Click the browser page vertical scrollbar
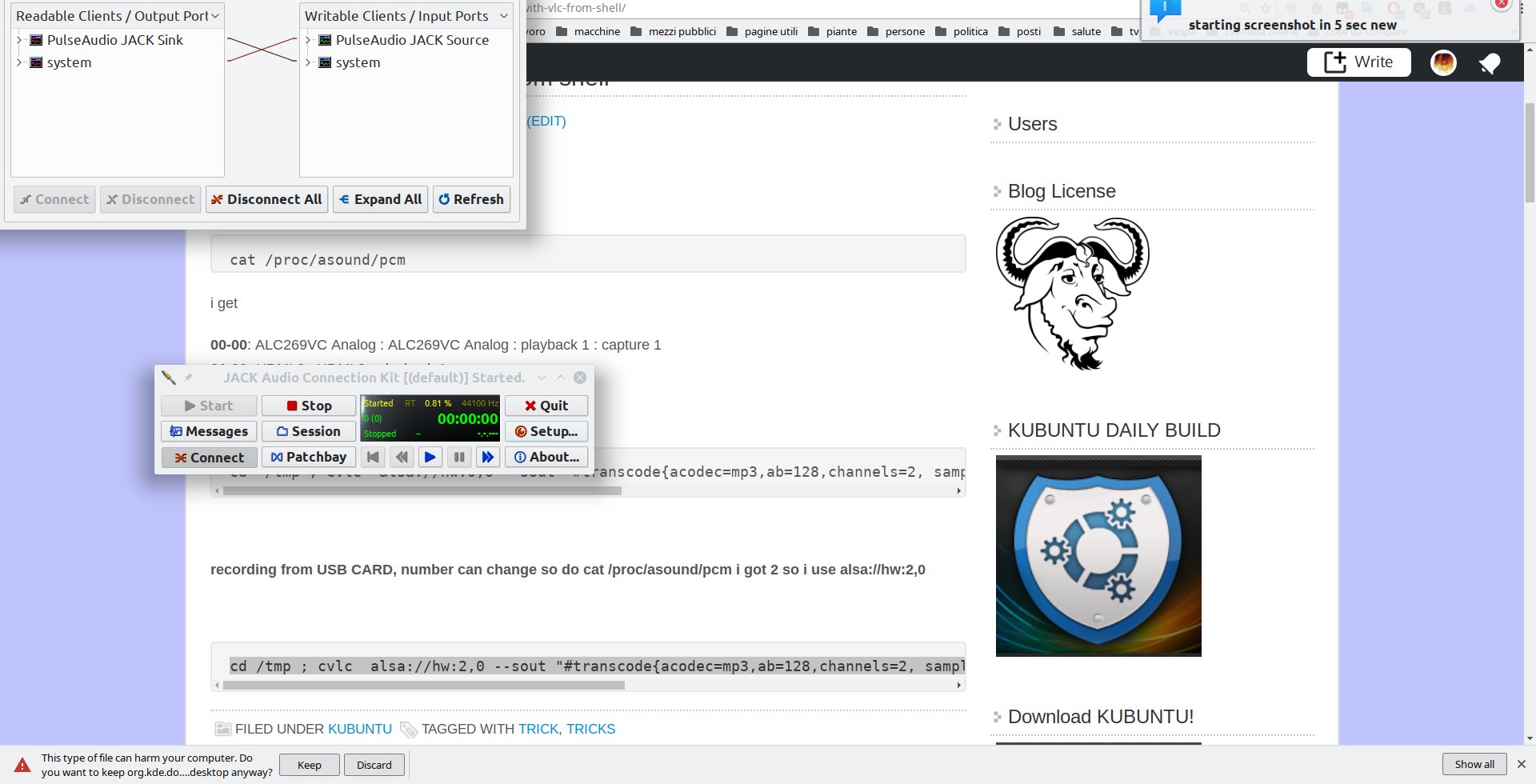1536x784 pixels. (1530, 152)
